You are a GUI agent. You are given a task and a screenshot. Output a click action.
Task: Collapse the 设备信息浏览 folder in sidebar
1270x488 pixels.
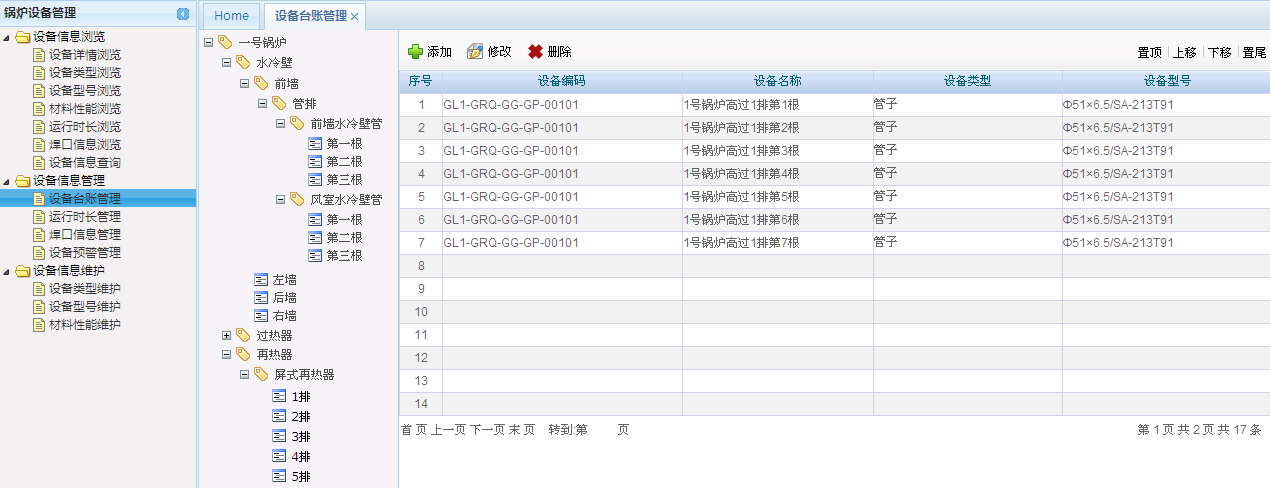coord(8,37)
